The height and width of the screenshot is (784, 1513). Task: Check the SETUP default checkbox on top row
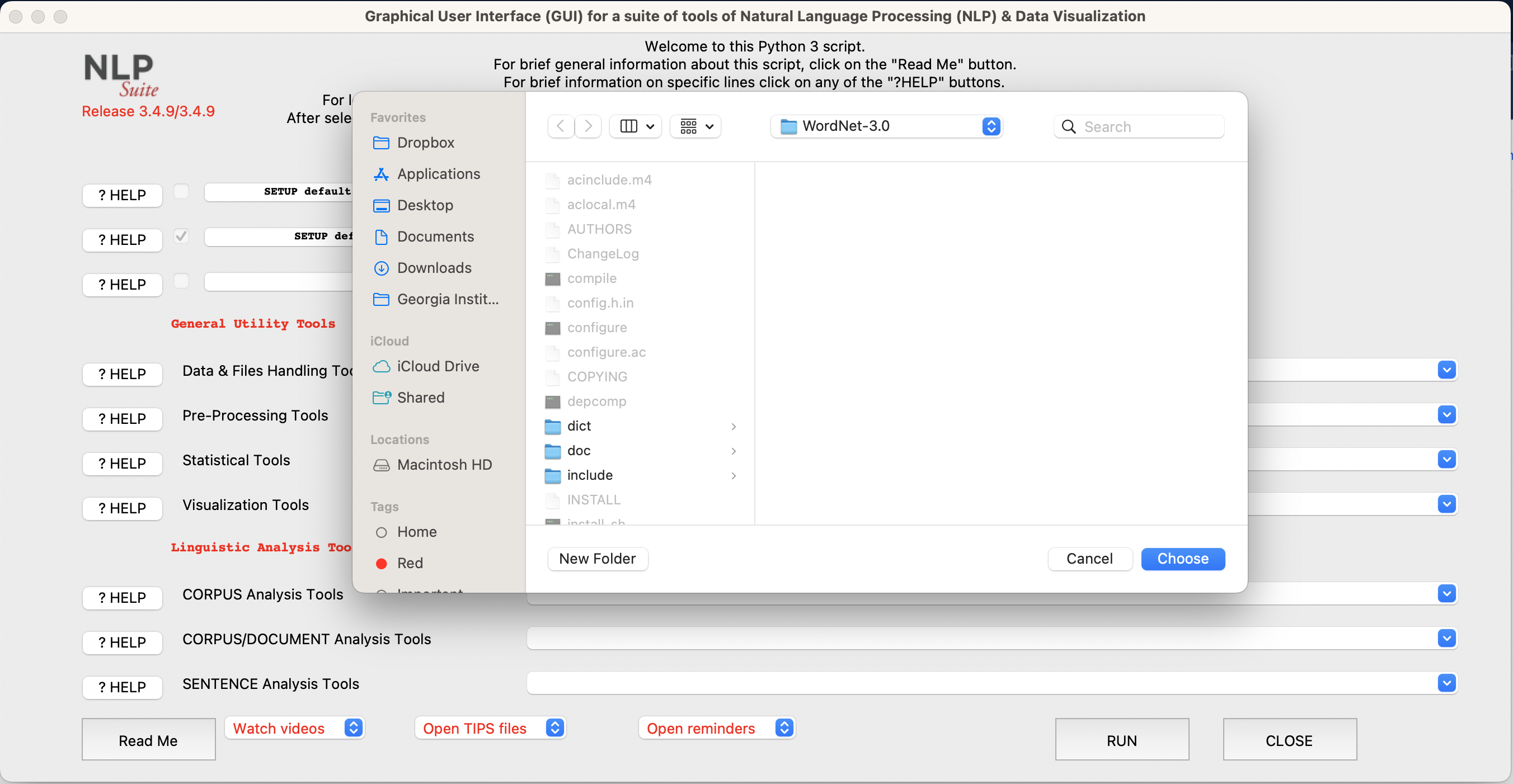tap(181, 191)
